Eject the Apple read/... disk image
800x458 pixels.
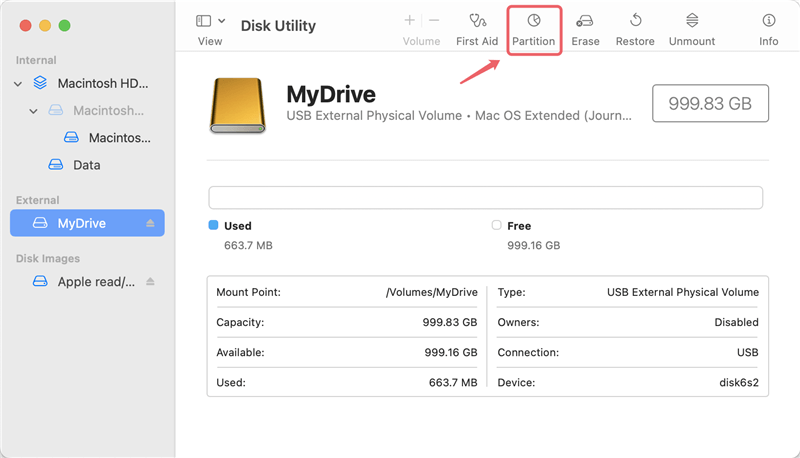(150, 282)
